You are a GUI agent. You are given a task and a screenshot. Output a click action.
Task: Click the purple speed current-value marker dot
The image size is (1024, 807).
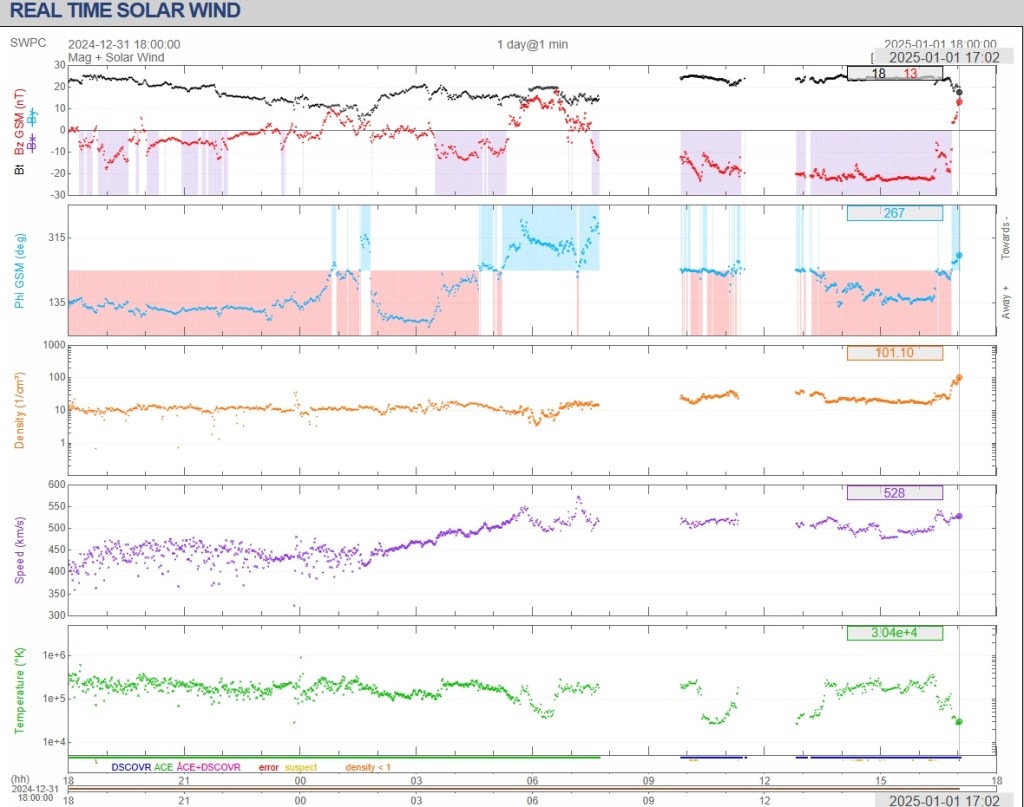click(959, 516)
